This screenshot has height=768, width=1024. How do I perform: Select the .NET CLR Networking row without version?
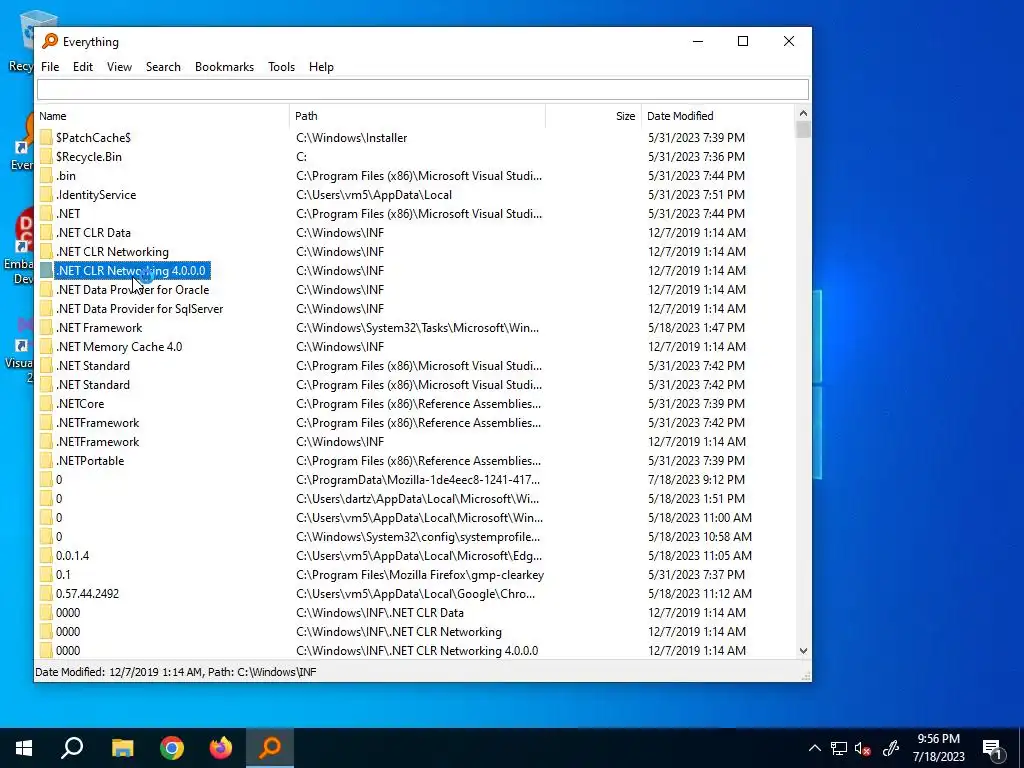pyautogui.click(x=112, y=251)
